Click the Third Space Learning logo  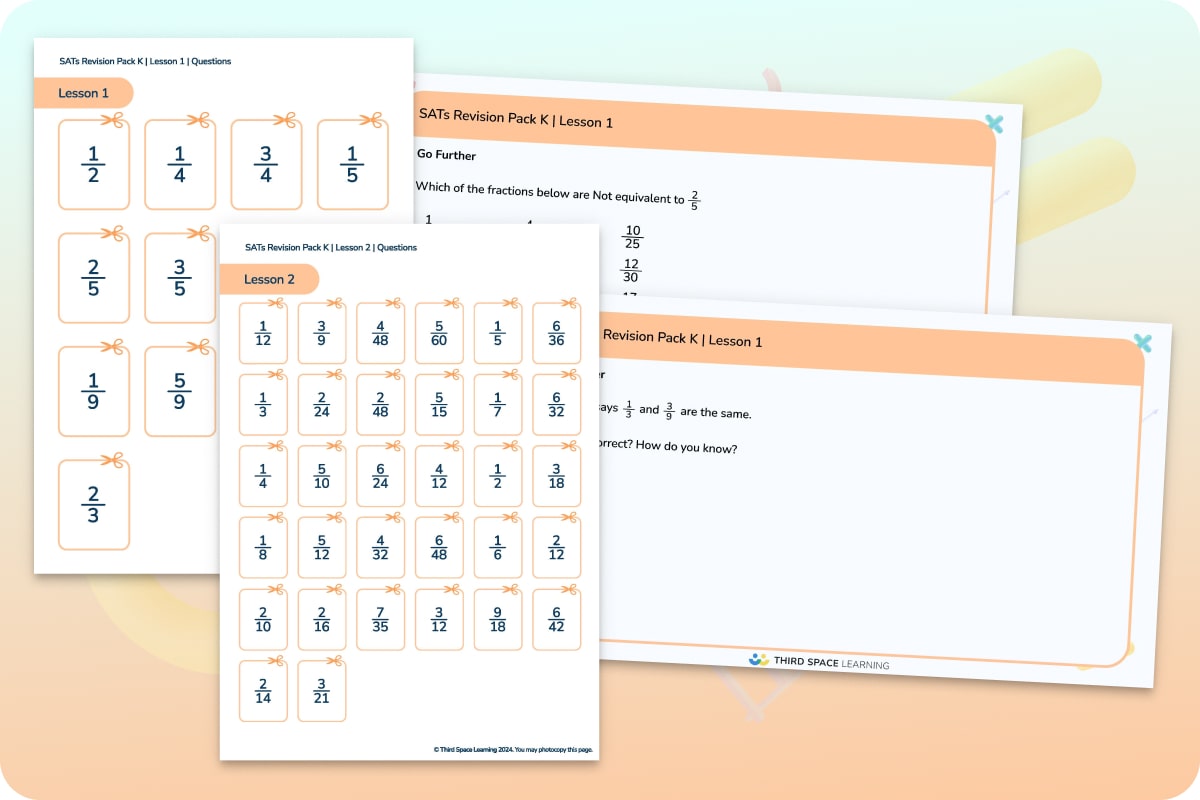tap(818, 661)
